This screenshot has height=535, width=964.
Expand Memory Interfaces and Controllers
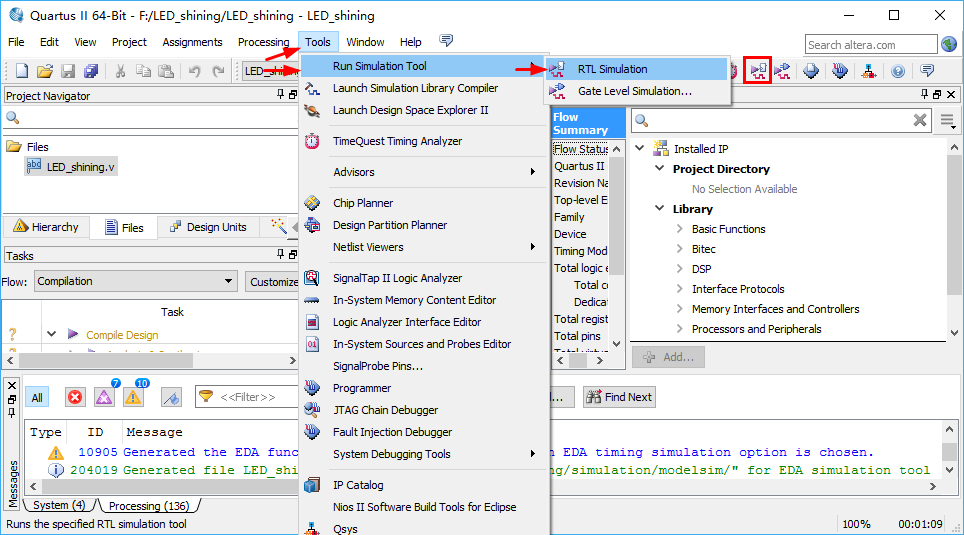coord(679,309)
